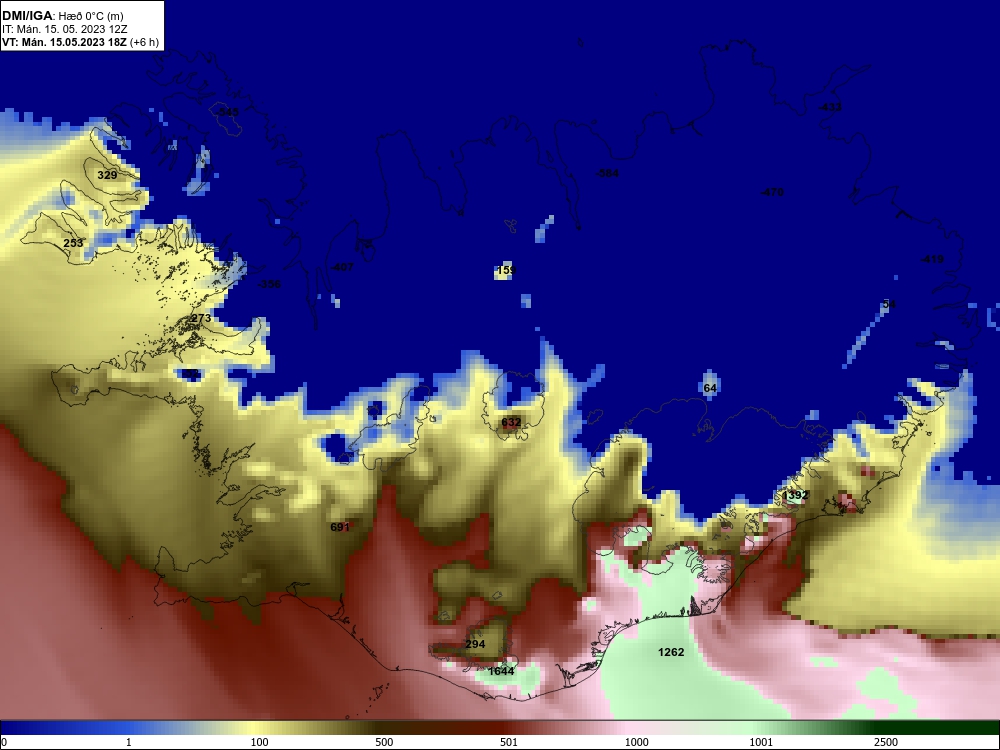Click the map value -419

point(932,260)
